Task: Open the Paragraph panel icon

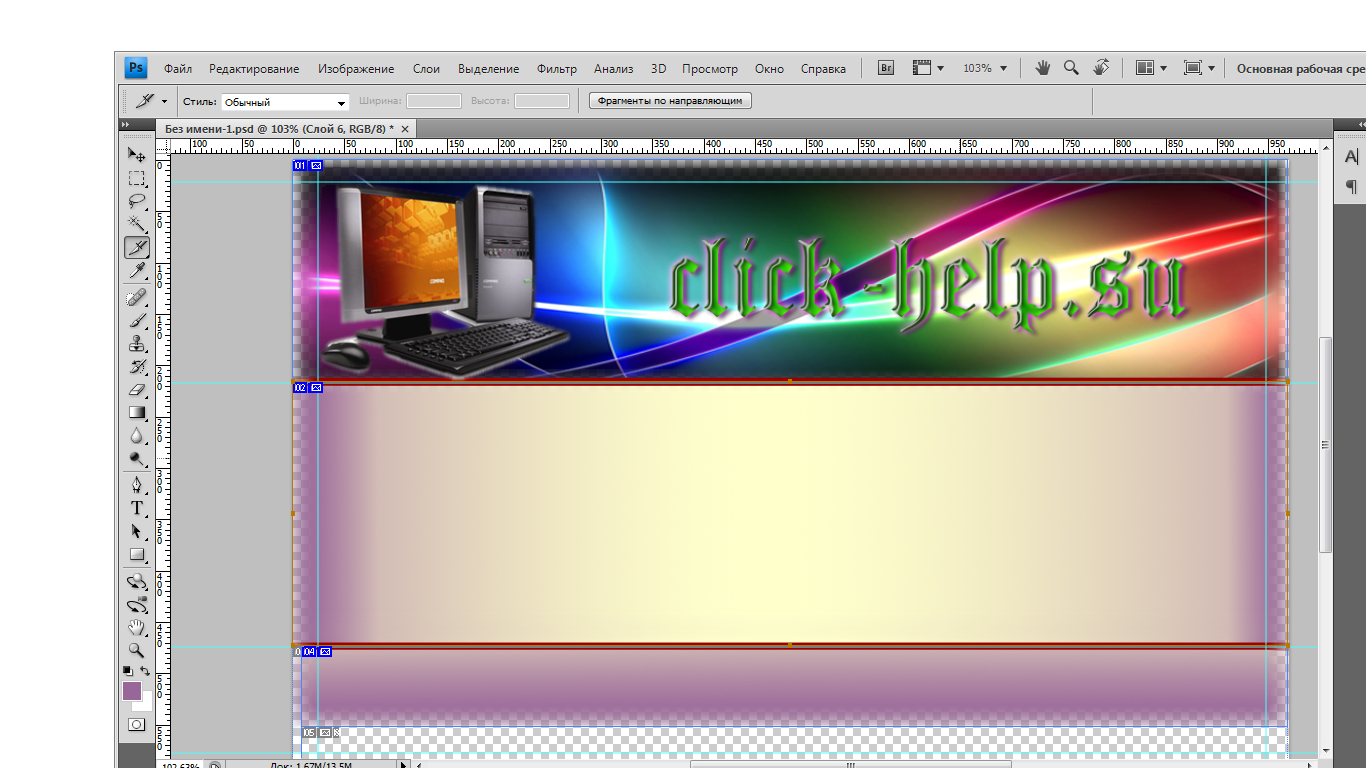Action: 1351,186
